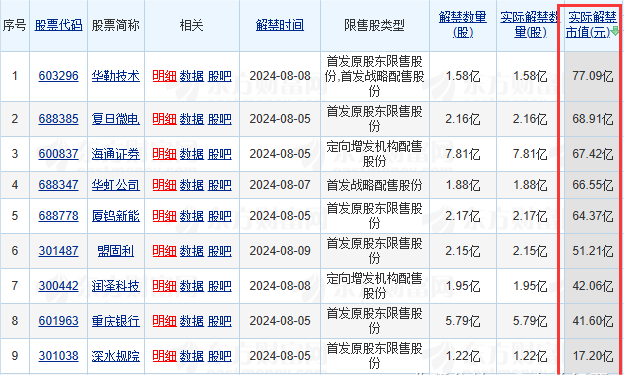Click 数据 link in 华勤技术 row
The height and width of the screenshot is (375, 624).
[x=192, y=76]
